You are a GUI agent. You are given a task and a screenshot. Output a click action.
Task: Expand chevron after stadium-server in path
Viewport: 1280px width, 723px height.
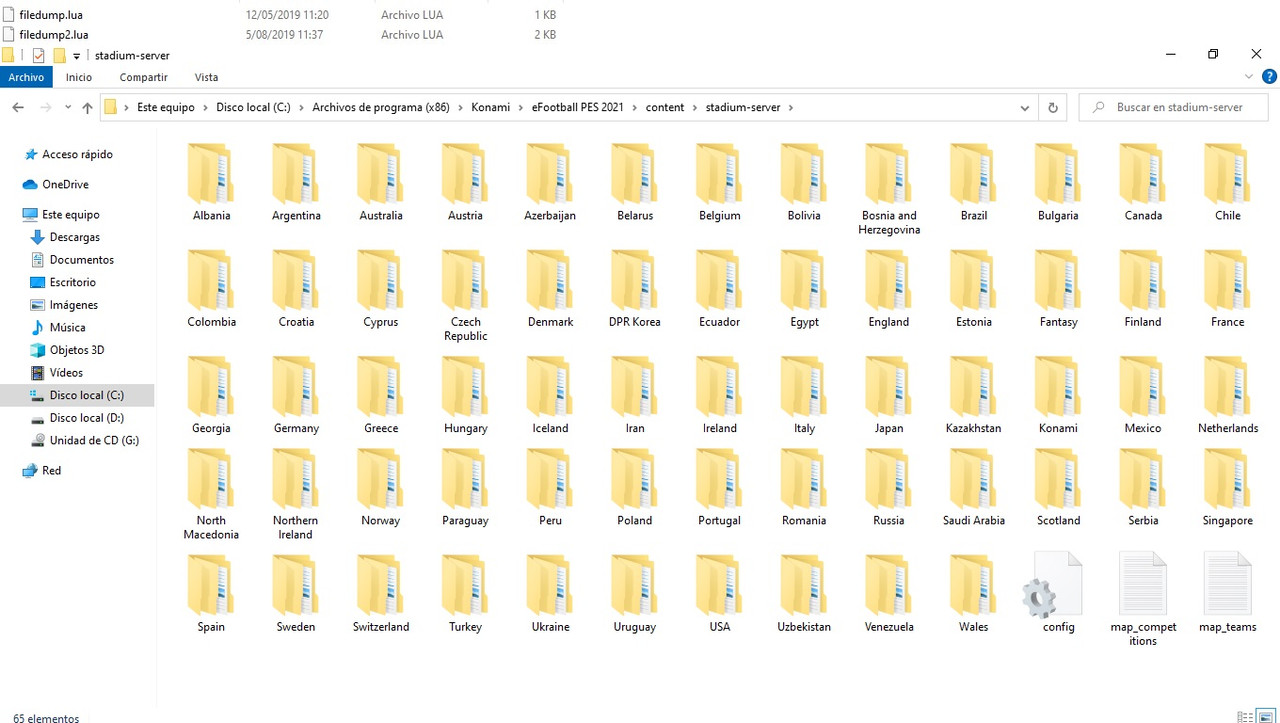click(x=790, y=108)
